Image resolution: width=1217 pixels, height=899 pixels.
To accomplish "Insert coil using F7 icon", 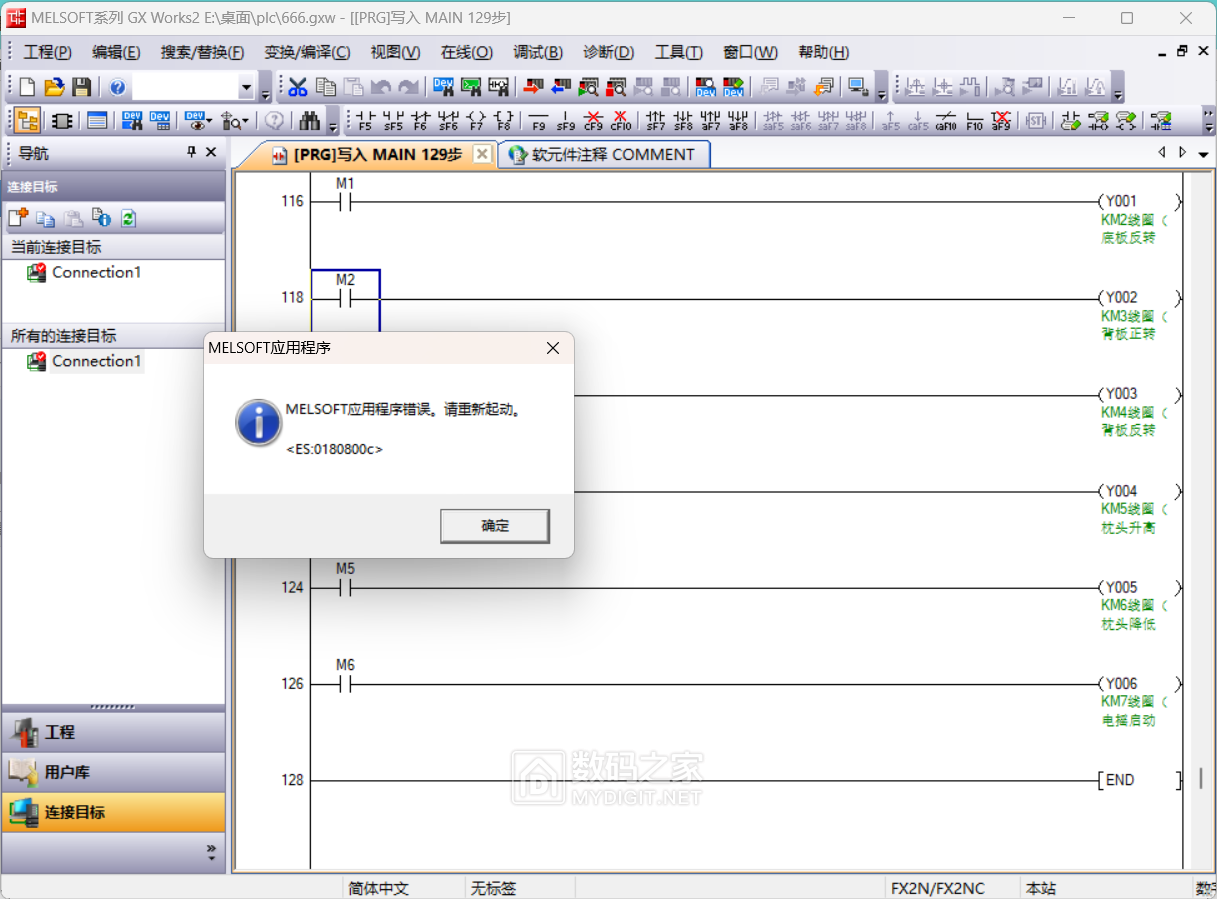I will pos(476,121).
